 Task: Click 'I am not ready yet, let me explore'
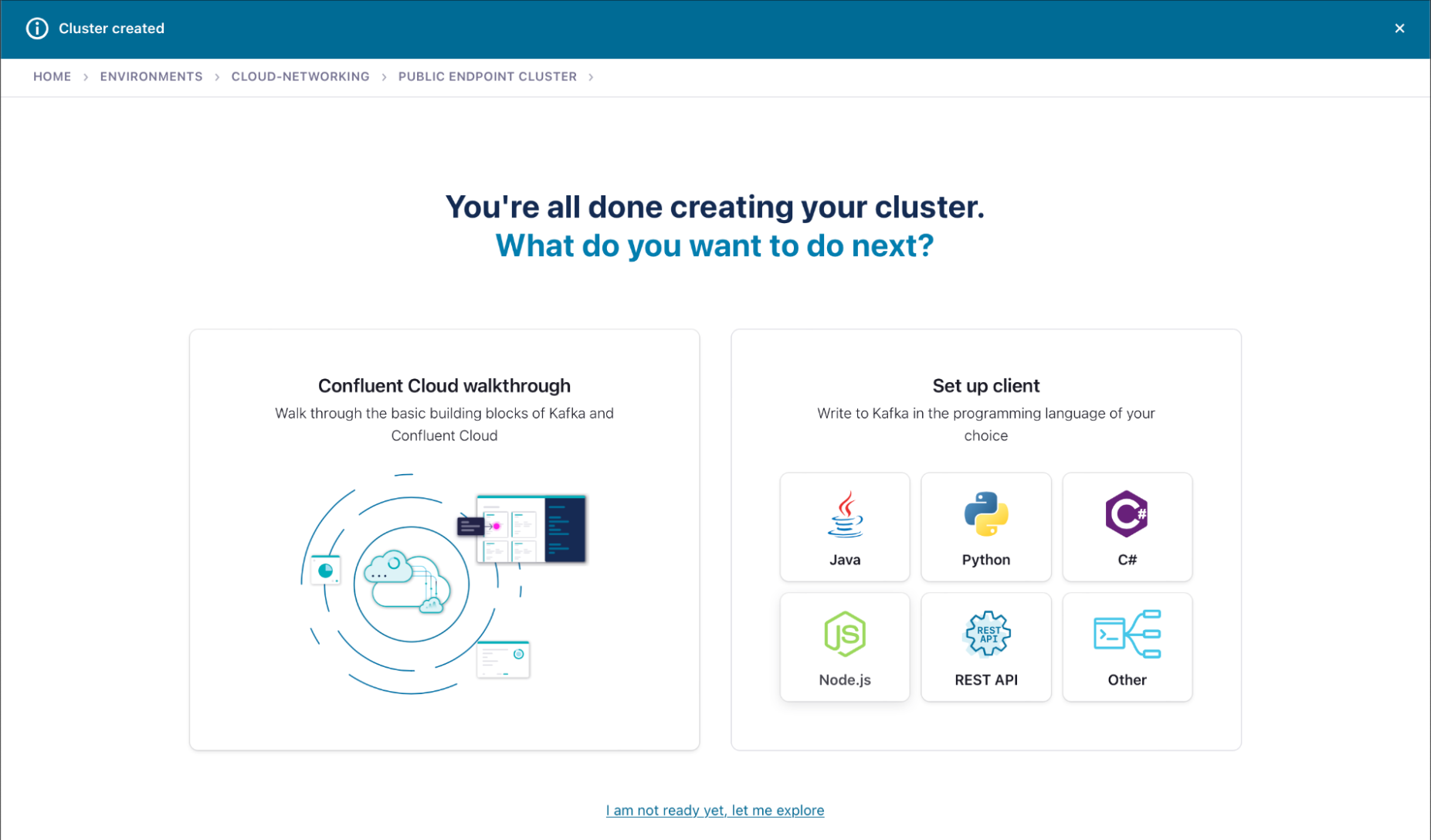coord(715,811)
